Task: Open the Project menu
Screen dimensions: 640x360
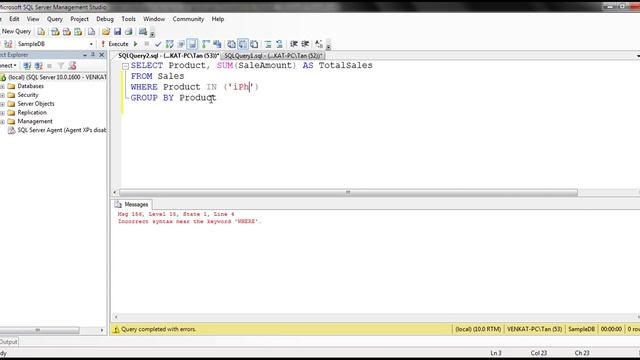Action: click(79, 19)
